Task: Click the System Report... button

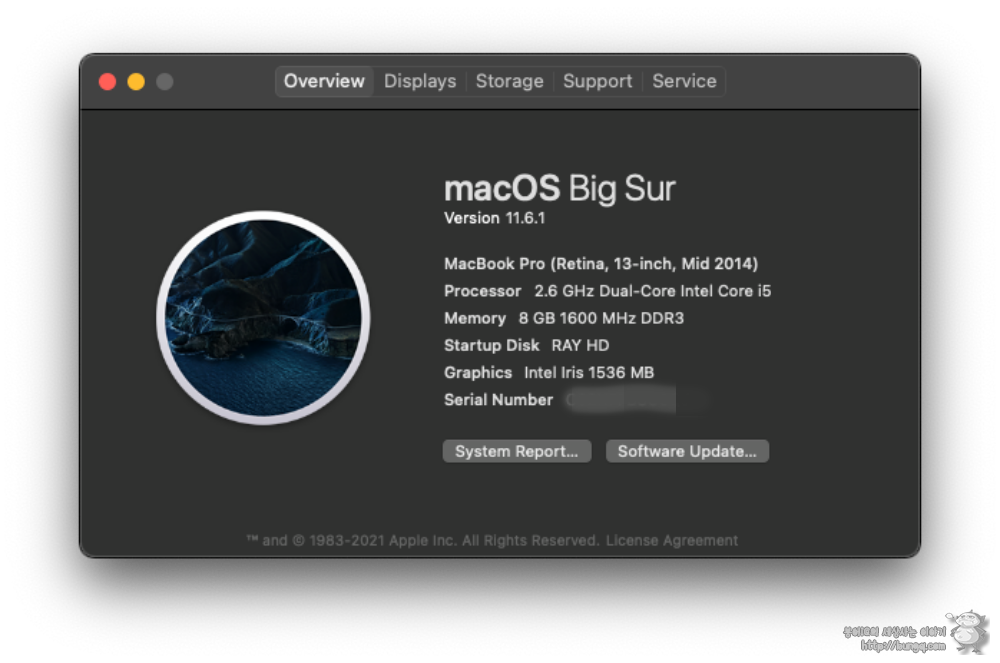Action: tap(517, 451)
